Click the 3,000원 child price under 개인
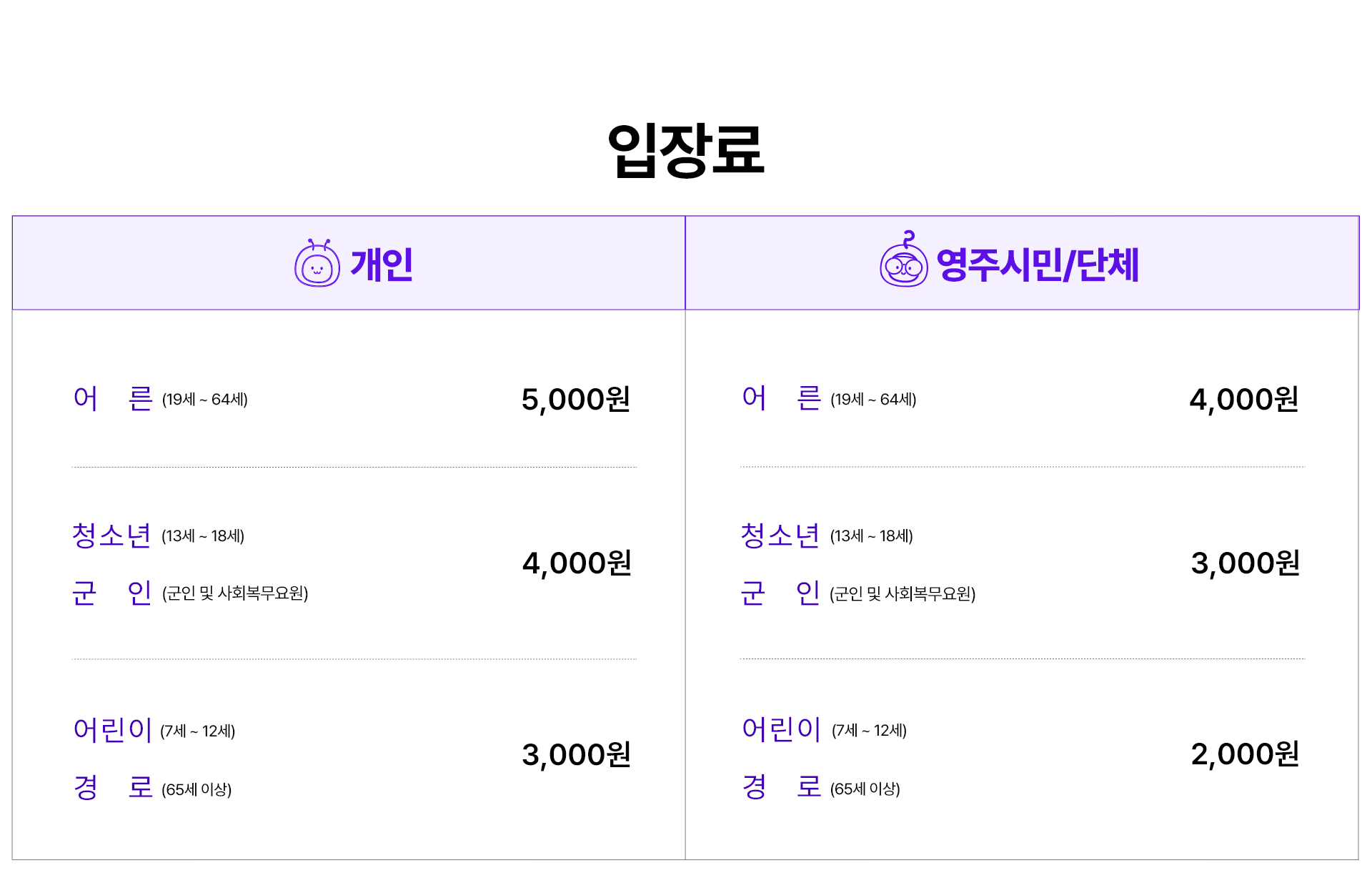 576,754
